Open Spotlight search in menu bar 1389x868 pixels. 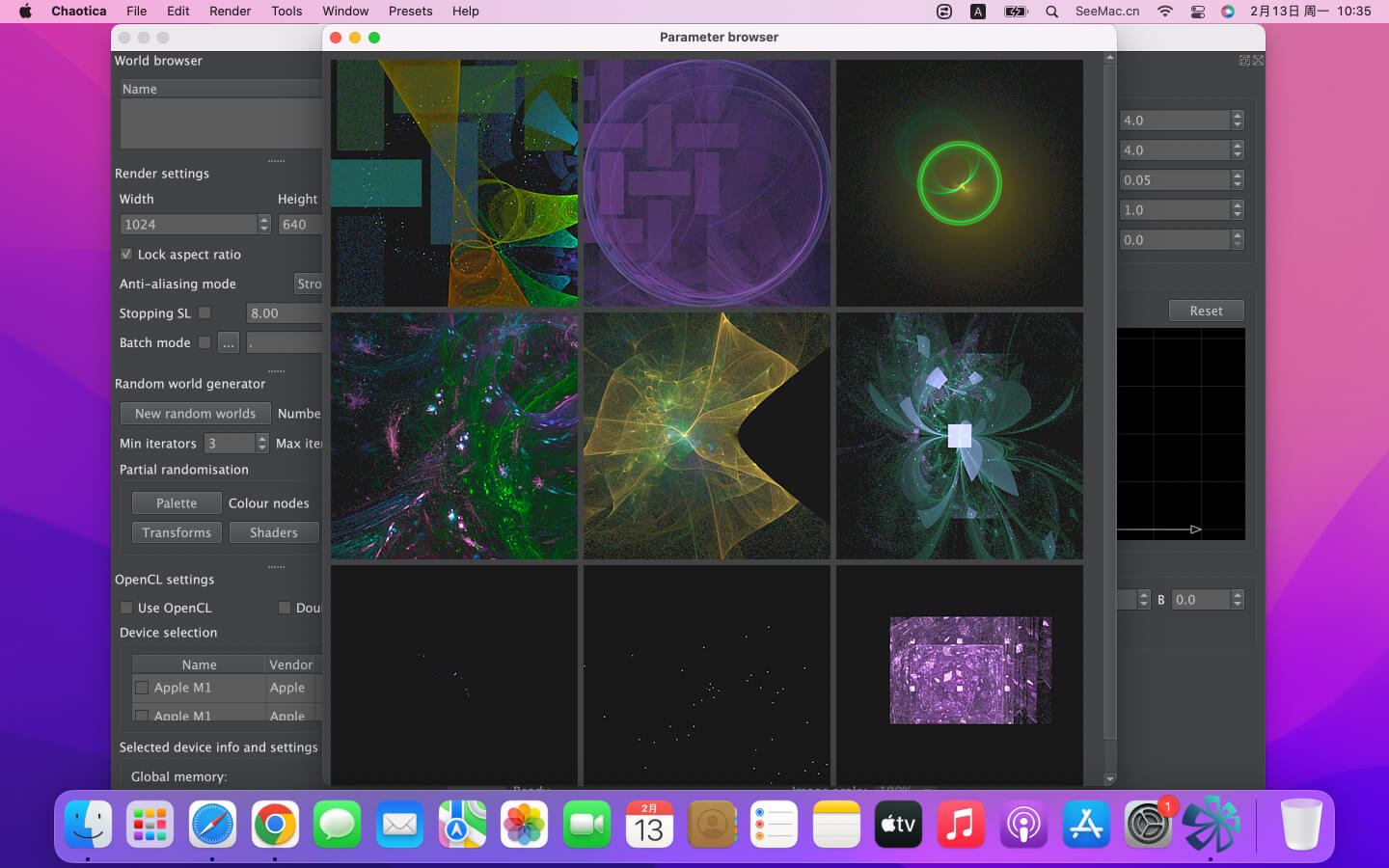tap(1051, 12)
